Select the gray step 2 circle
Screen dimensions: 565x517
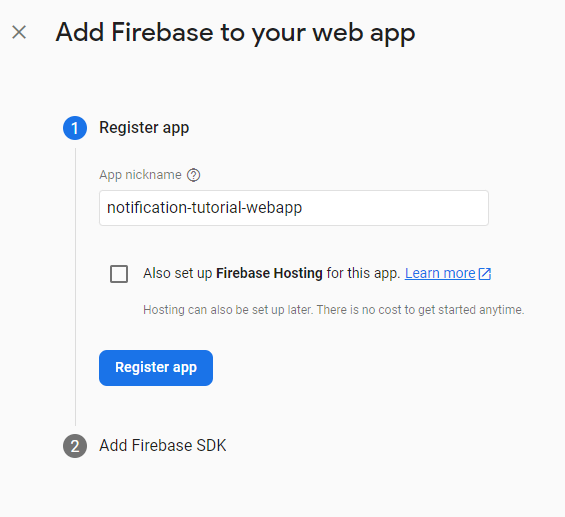[x=75, y=446]
